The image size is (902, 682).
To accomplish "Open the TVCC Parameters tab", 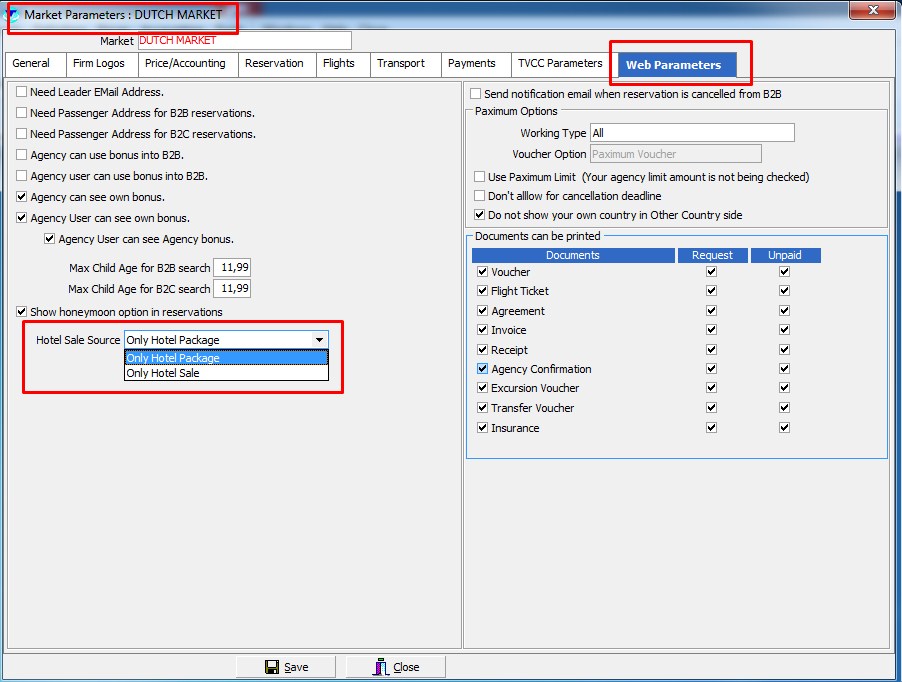I will click(559, 63).
